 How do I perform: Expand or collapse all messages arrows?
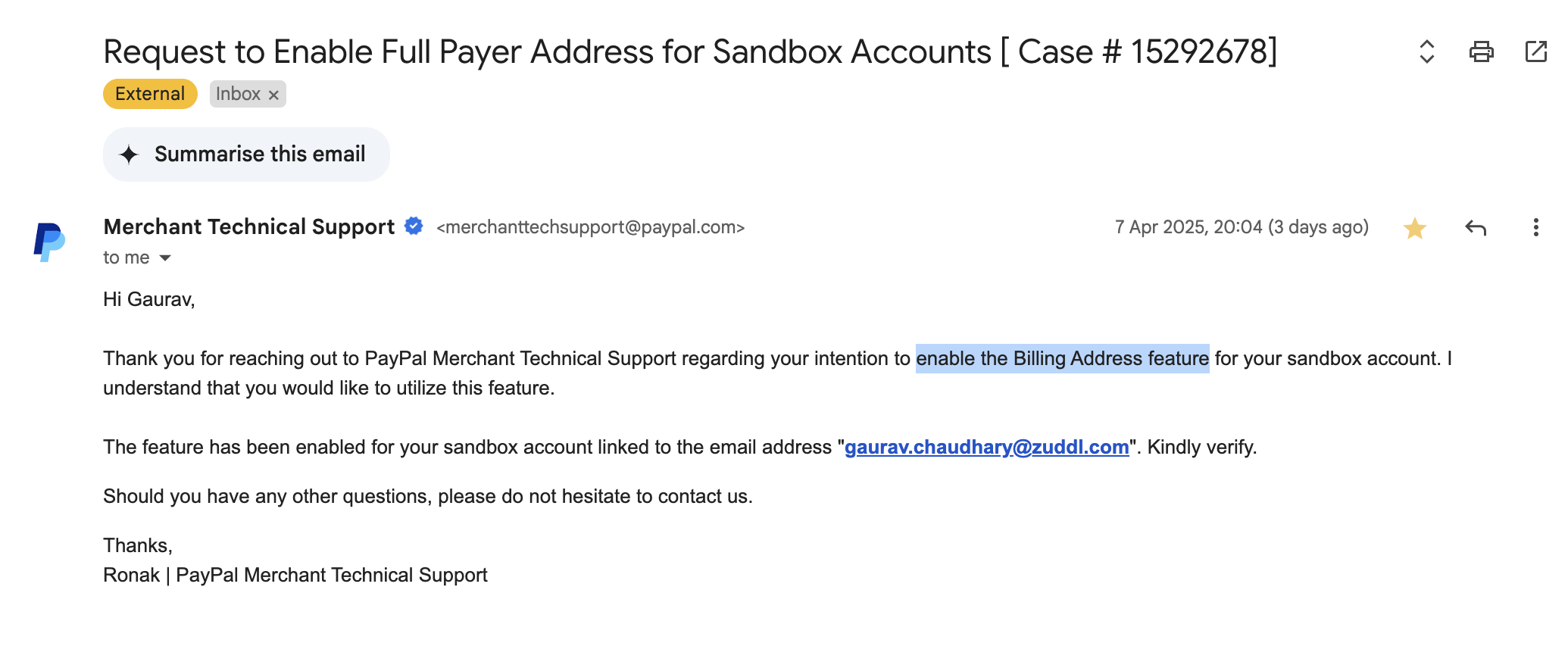pyautogui.click(x=1426, y=52)
